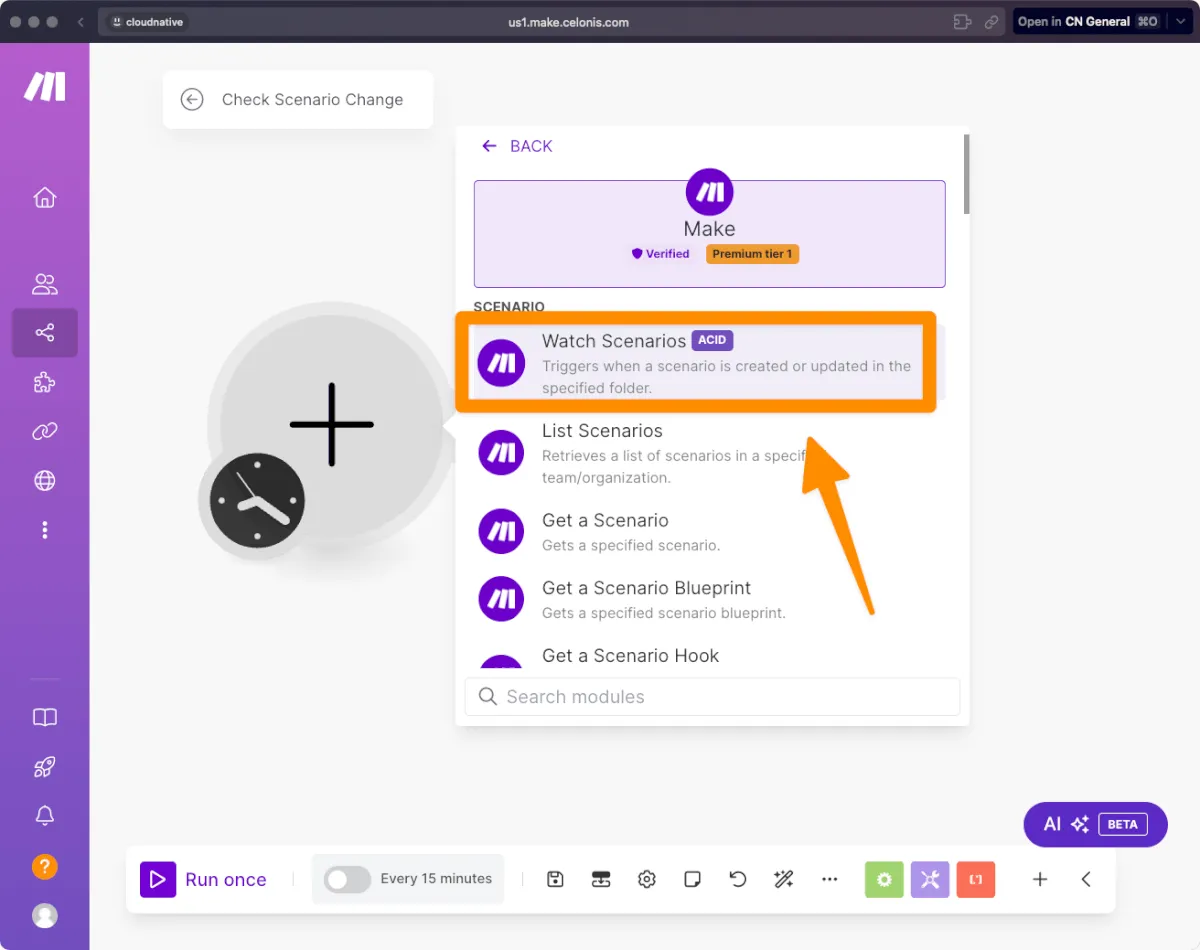Click the Auto-align magic wand icon
The width and height of the screenshot is (1200, 950).
(783, 879)
